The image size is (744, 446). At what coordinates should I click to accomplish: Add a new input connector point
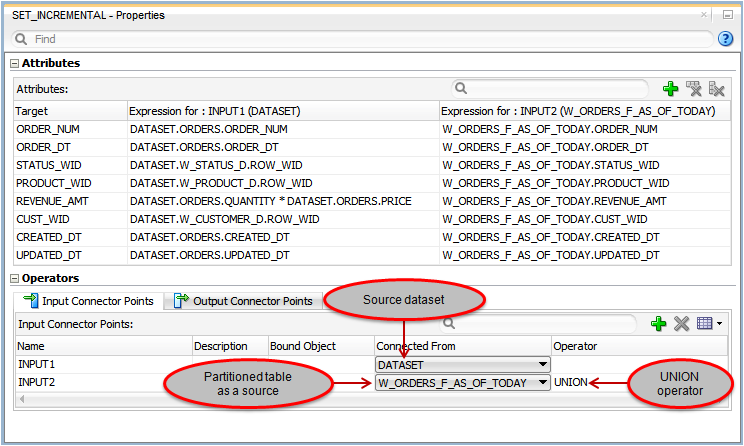(658, 324)
